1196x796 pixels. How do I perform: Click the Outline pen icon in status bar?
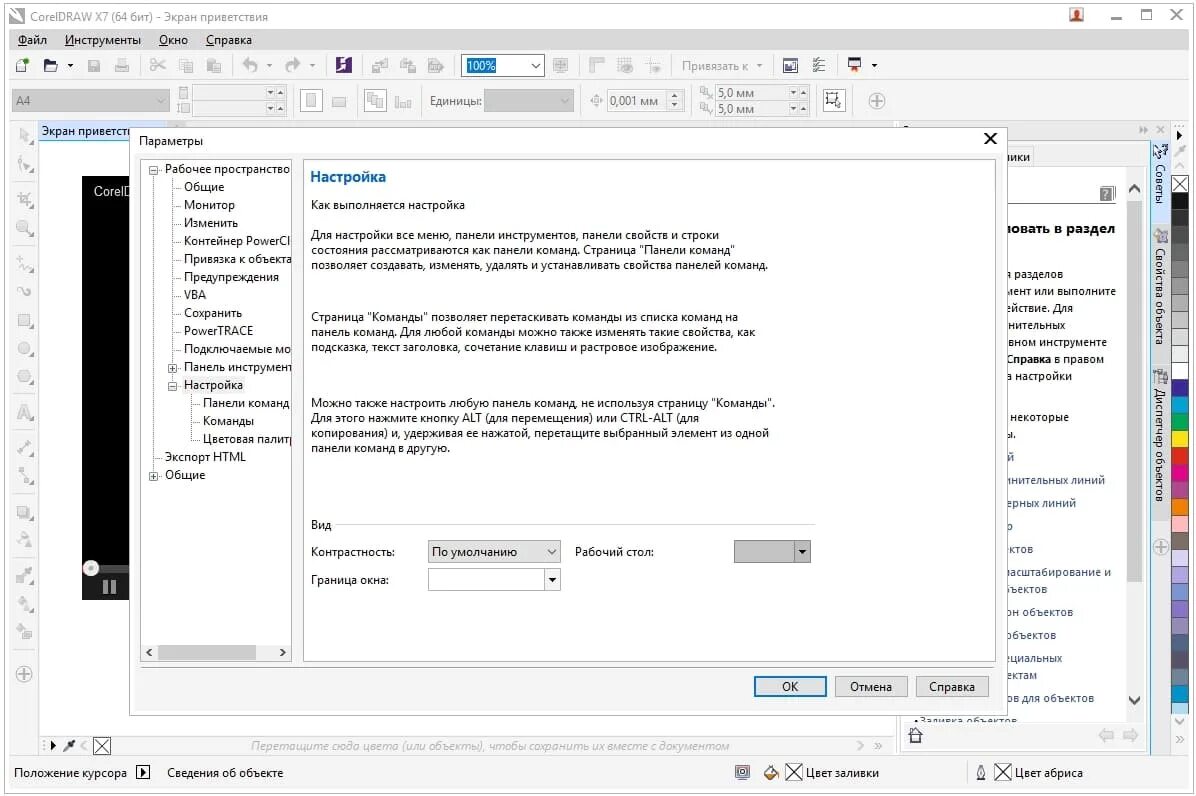tap(981, 772)
